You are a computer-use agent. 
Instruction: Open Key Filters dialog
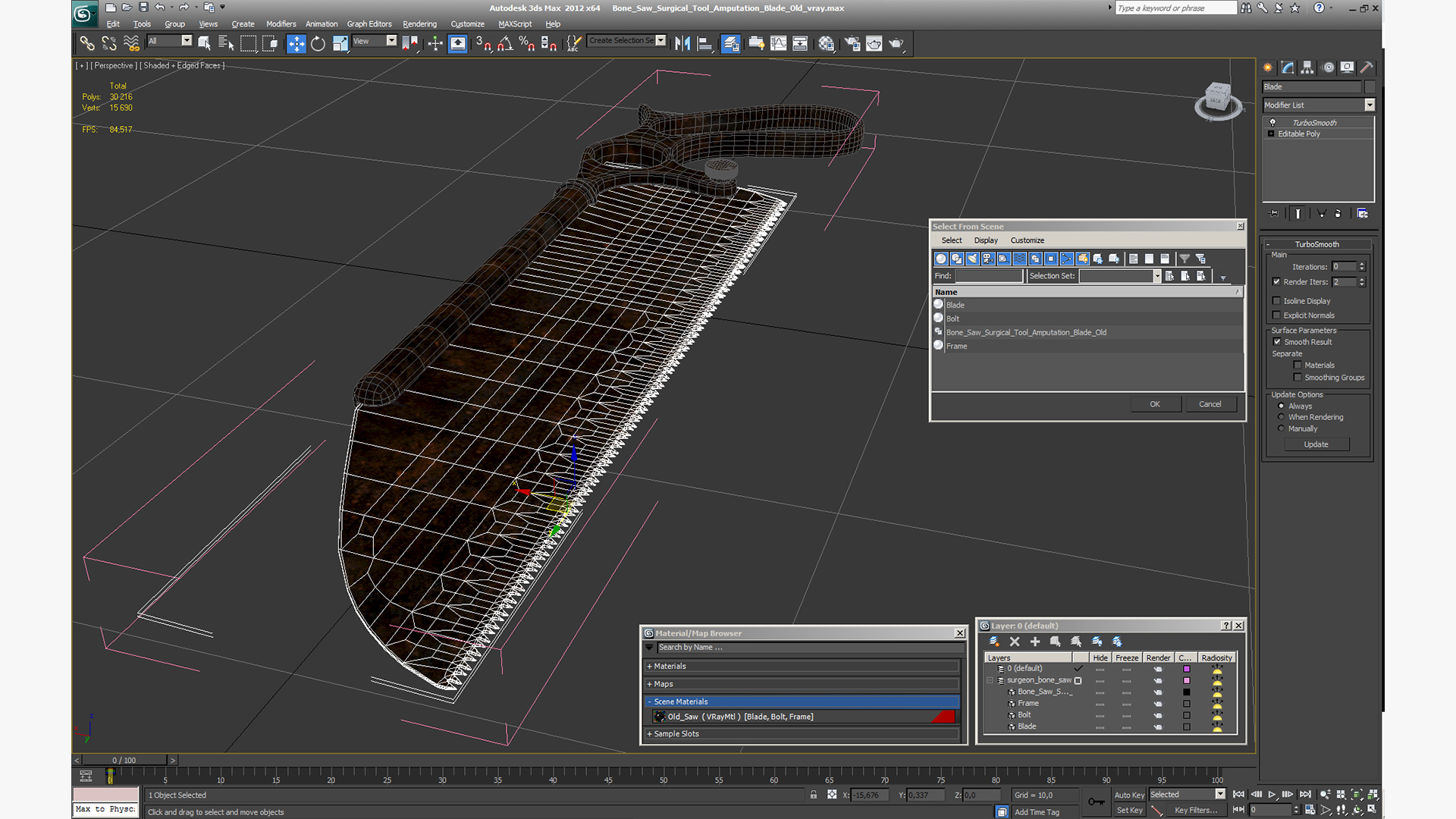click(x=1196, y=811)
